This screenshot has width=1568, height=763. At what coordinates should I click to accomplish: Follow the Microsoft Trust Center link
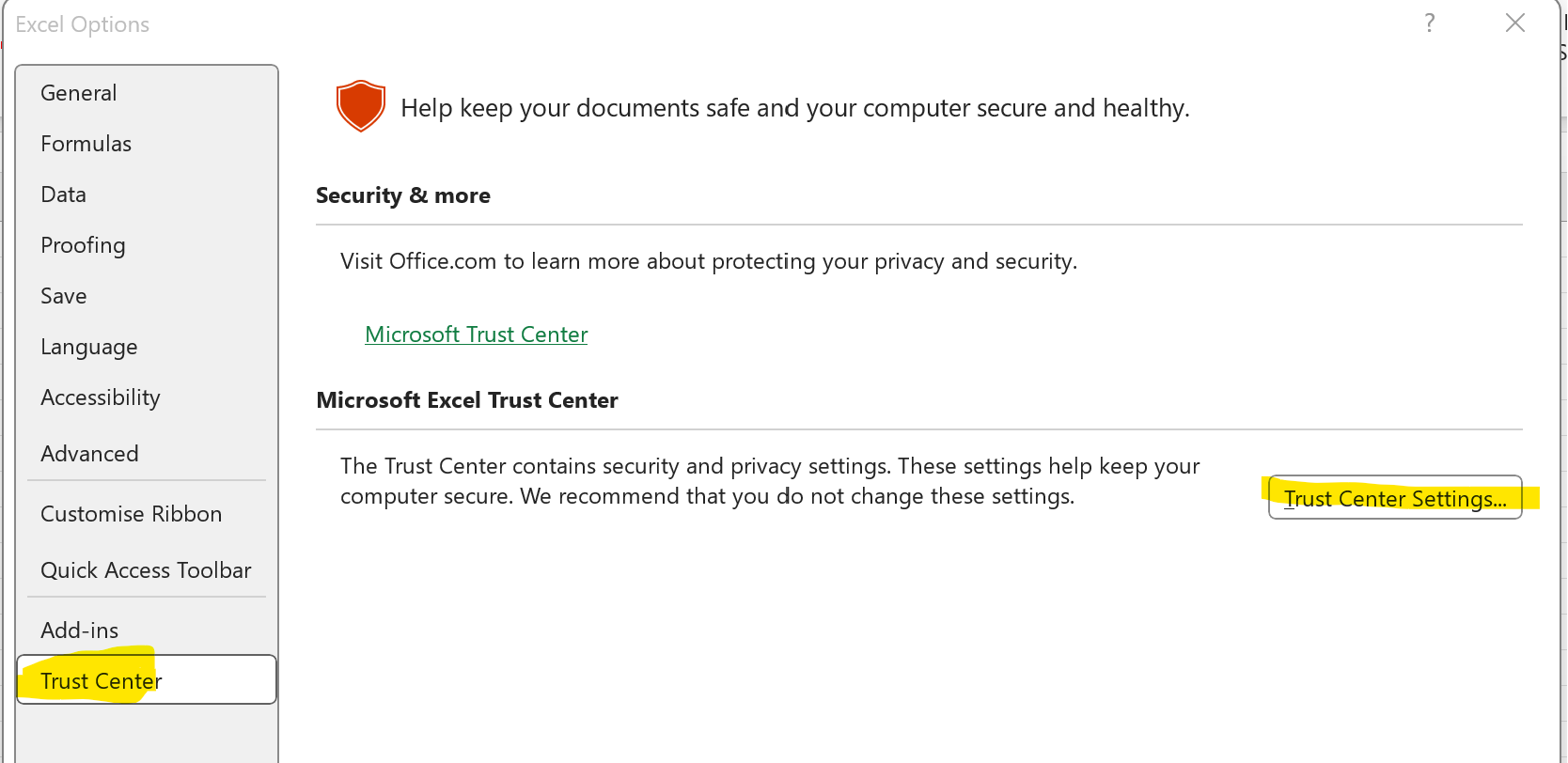(476, 335)
